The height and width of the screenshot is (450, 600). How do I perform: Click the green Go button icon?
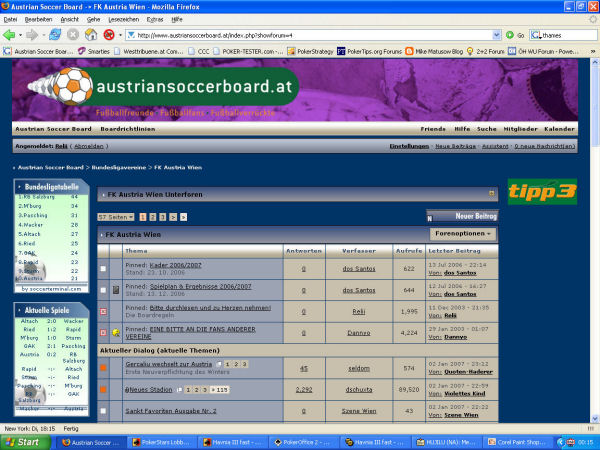pos(510,35)
